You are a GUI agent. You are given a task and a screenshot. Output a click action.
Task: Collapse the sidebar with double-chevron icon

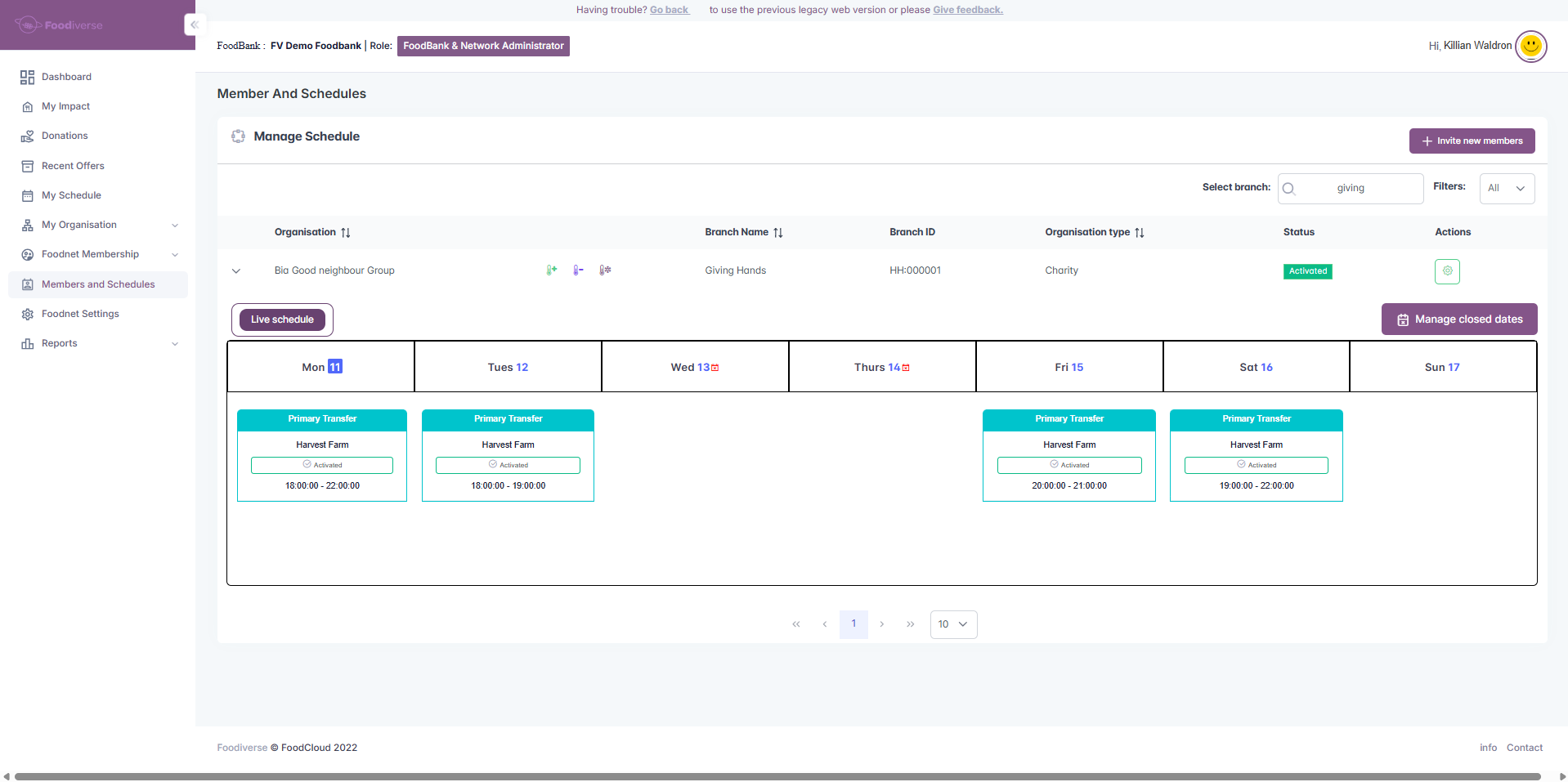click(x=195, y=25)
